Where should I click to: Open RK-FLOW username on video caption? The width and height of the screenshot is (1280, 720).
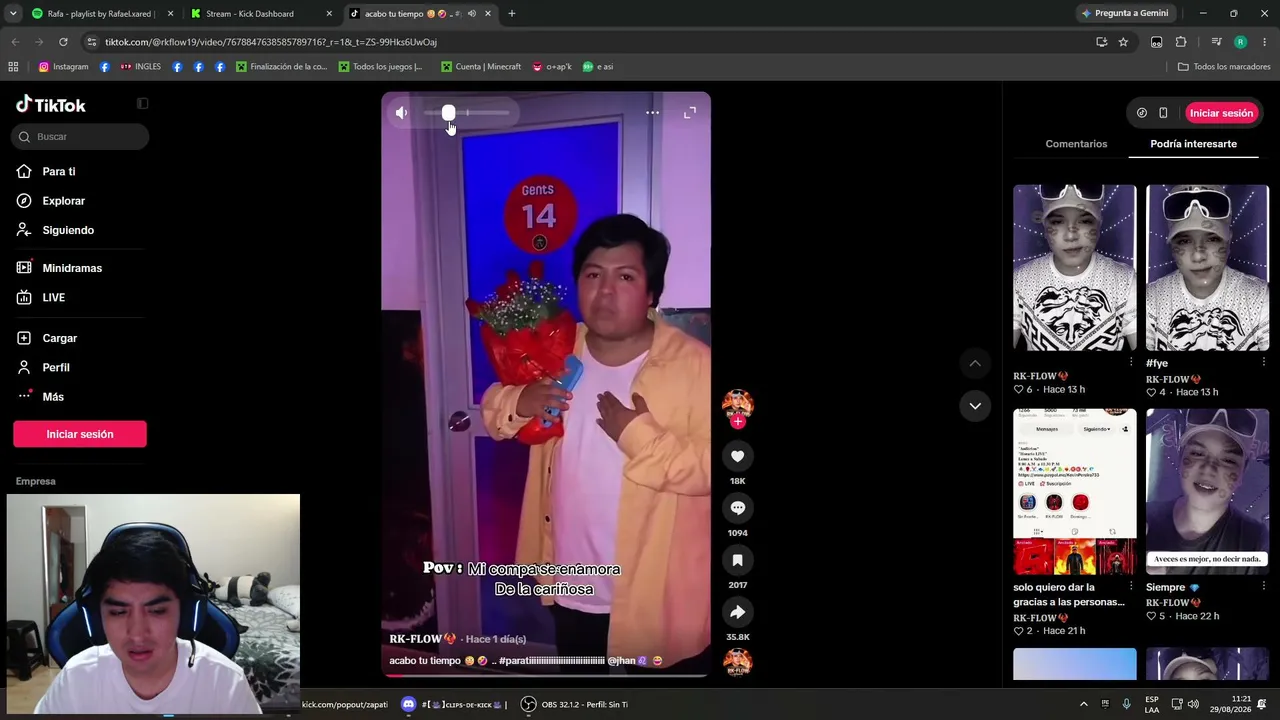click(x=422, y=639)
